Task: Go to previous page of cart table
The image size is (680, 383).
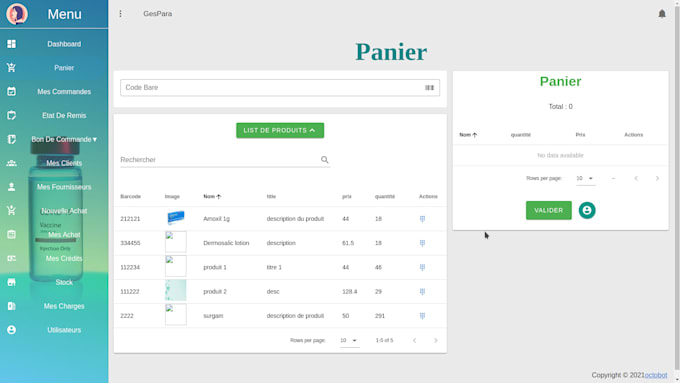Action: point(636,178)
